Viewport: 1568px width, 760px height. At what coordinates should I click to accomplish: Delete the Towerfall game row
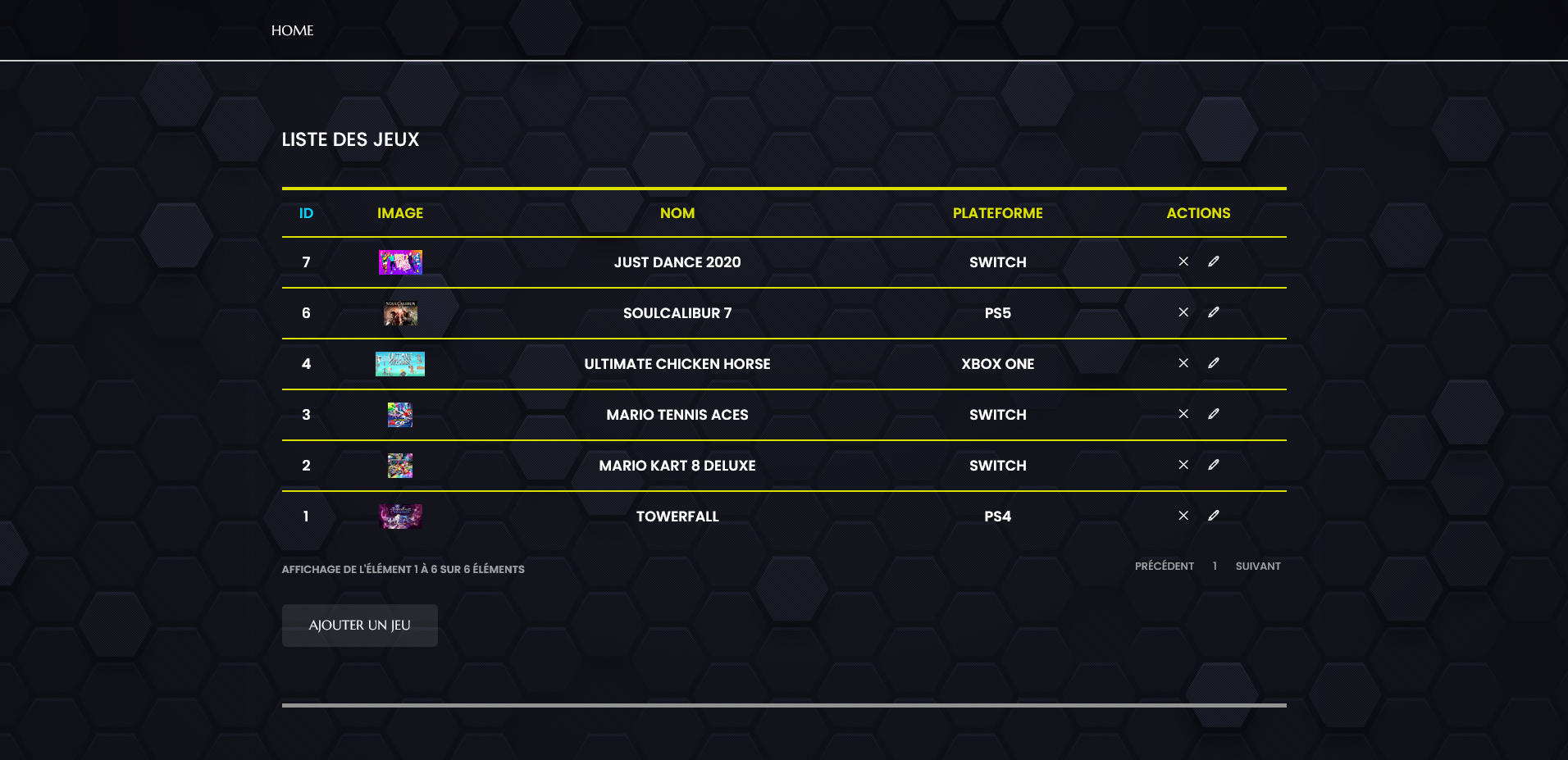click(1183, 516)
